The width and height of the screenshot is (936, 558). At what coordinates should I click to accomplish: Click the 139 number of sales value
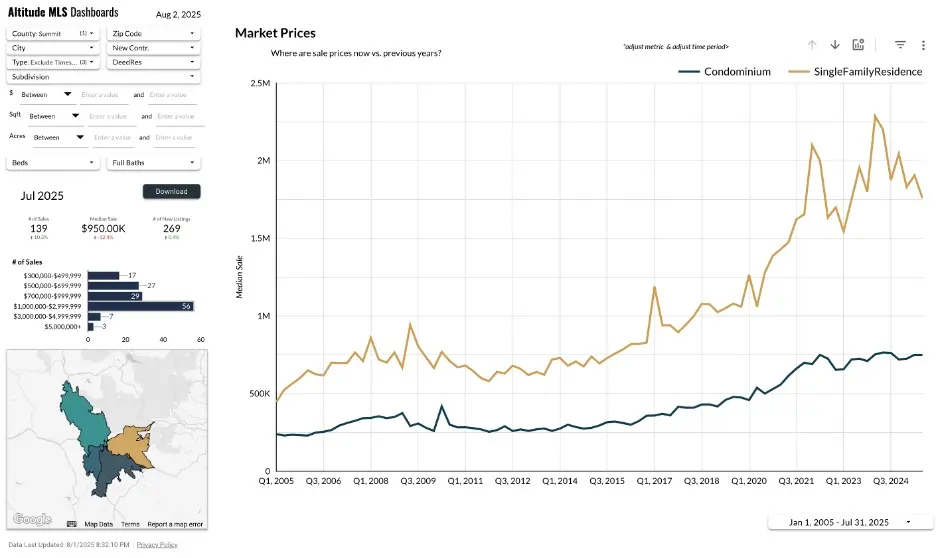pyautogui.click(x=39, y=229)
